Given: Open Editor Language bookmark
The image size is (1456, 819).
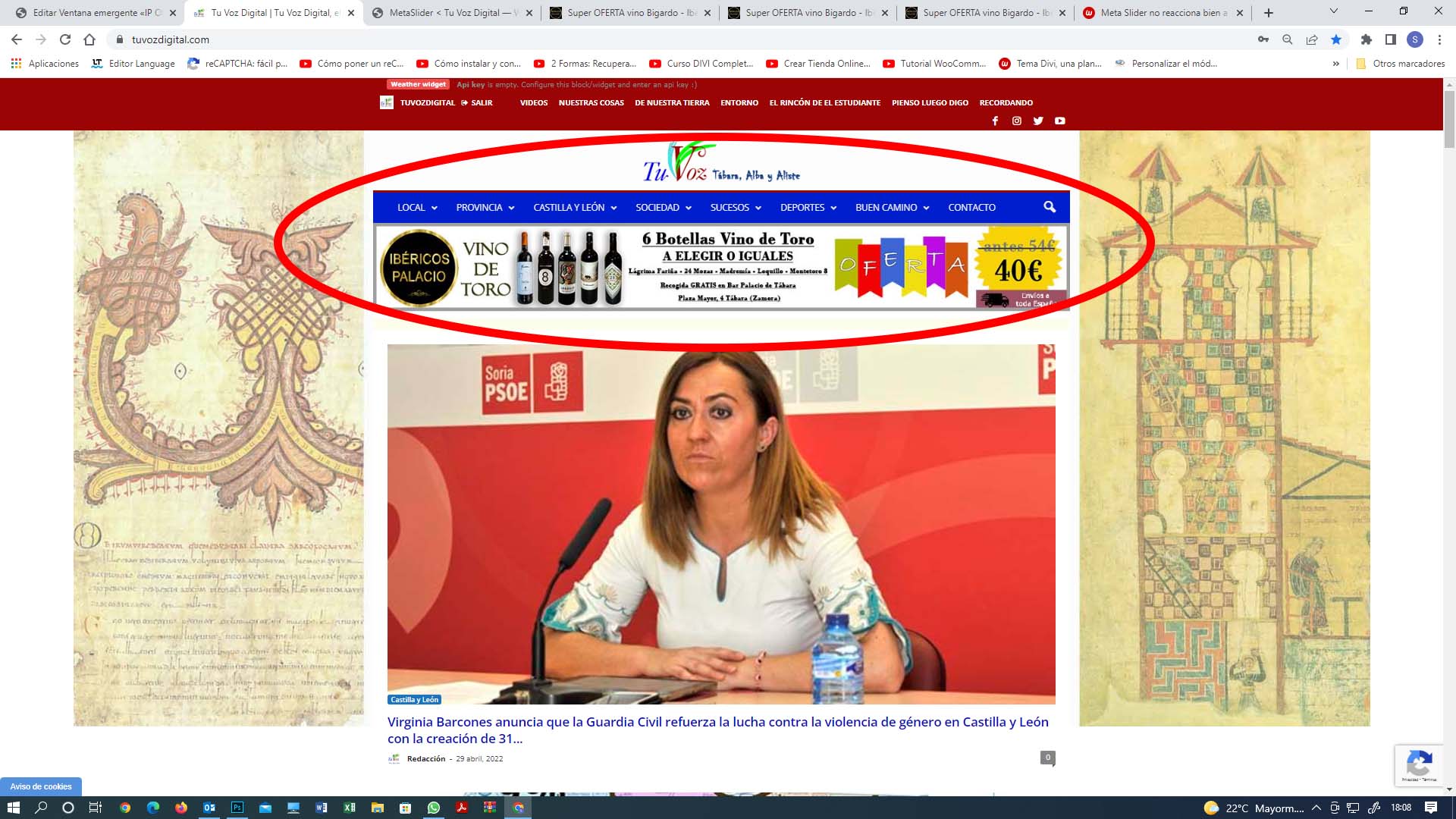Looking at the screenshot, I should [x=133, y=64].
